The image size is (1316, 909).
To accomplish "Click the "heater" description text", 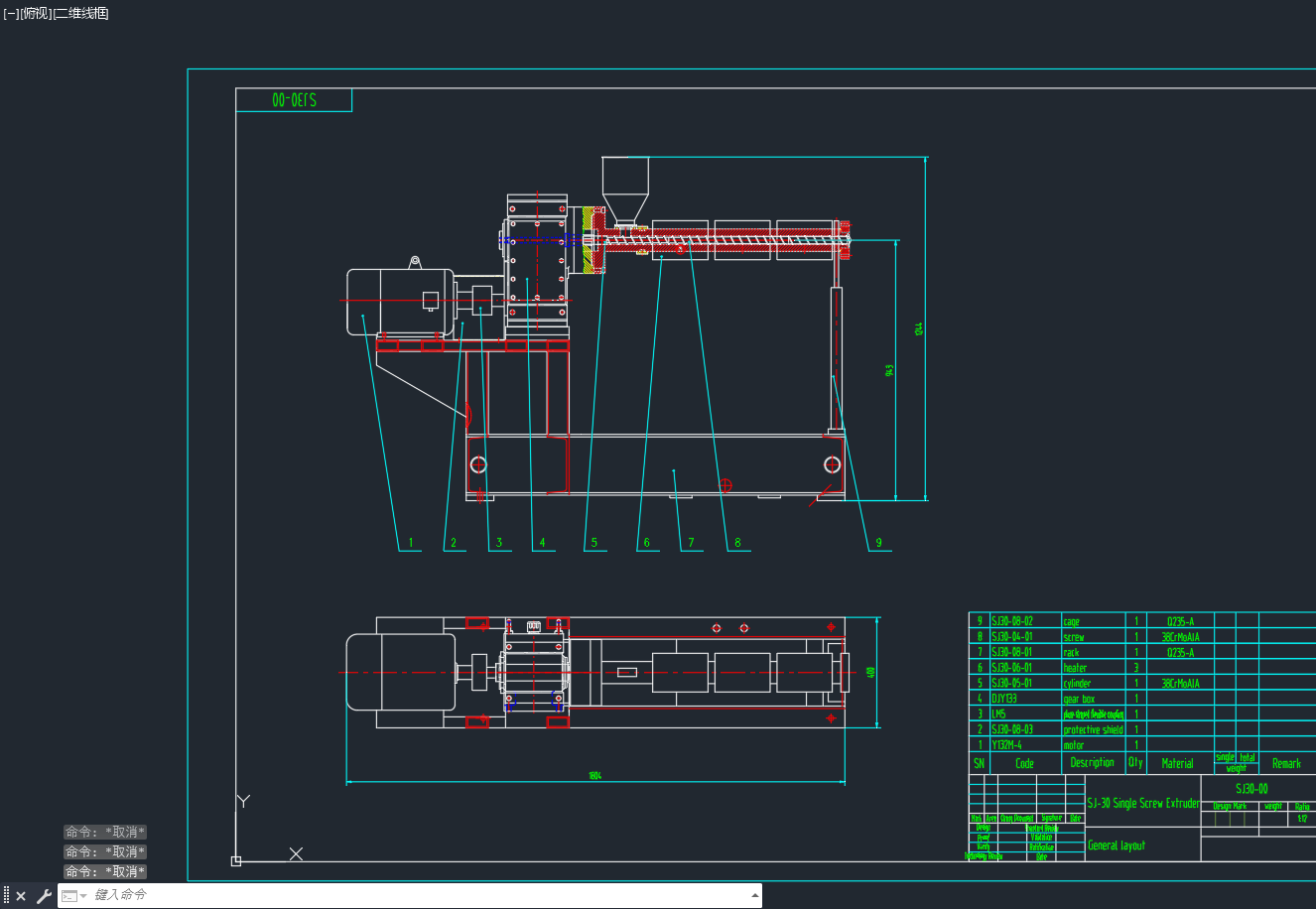I will click(x=1076, y=668).
